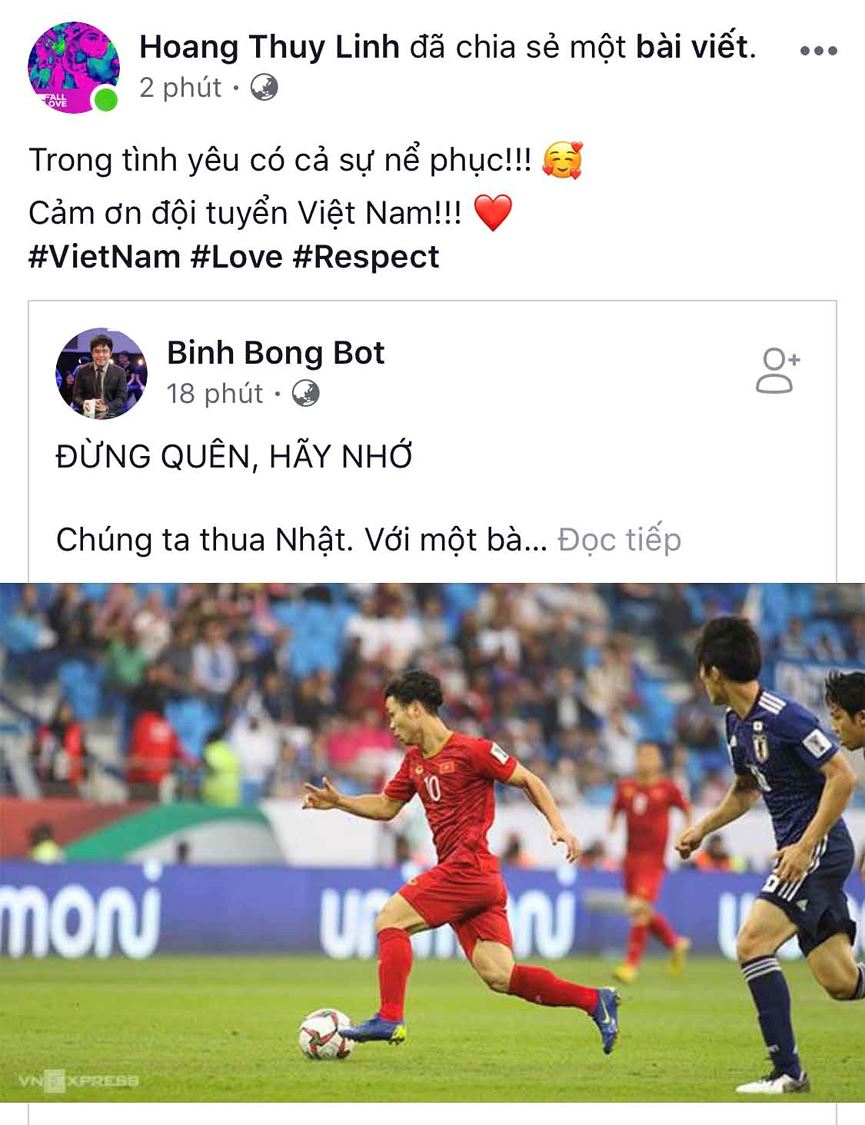Open the three-dot post options menu
This screenshot has height=1125, width=865.
[x=818, y=50]
